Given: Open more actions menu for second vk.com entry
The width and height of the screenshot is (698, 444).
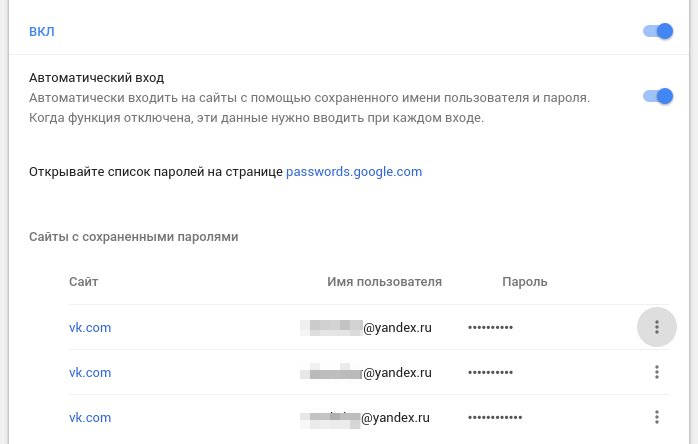Looking at the screenshot, I should (x=657, y=372).
